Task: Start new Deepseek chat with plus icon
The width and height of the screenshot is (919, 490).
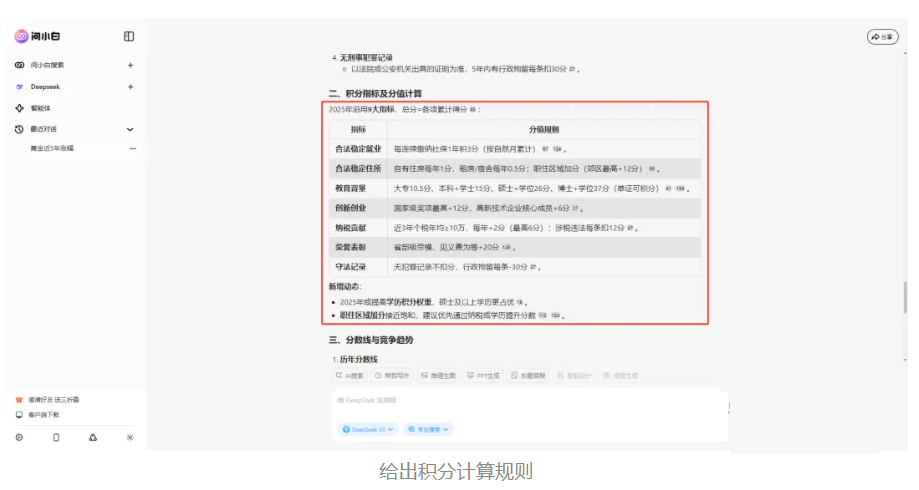Action: click(130, 87)
